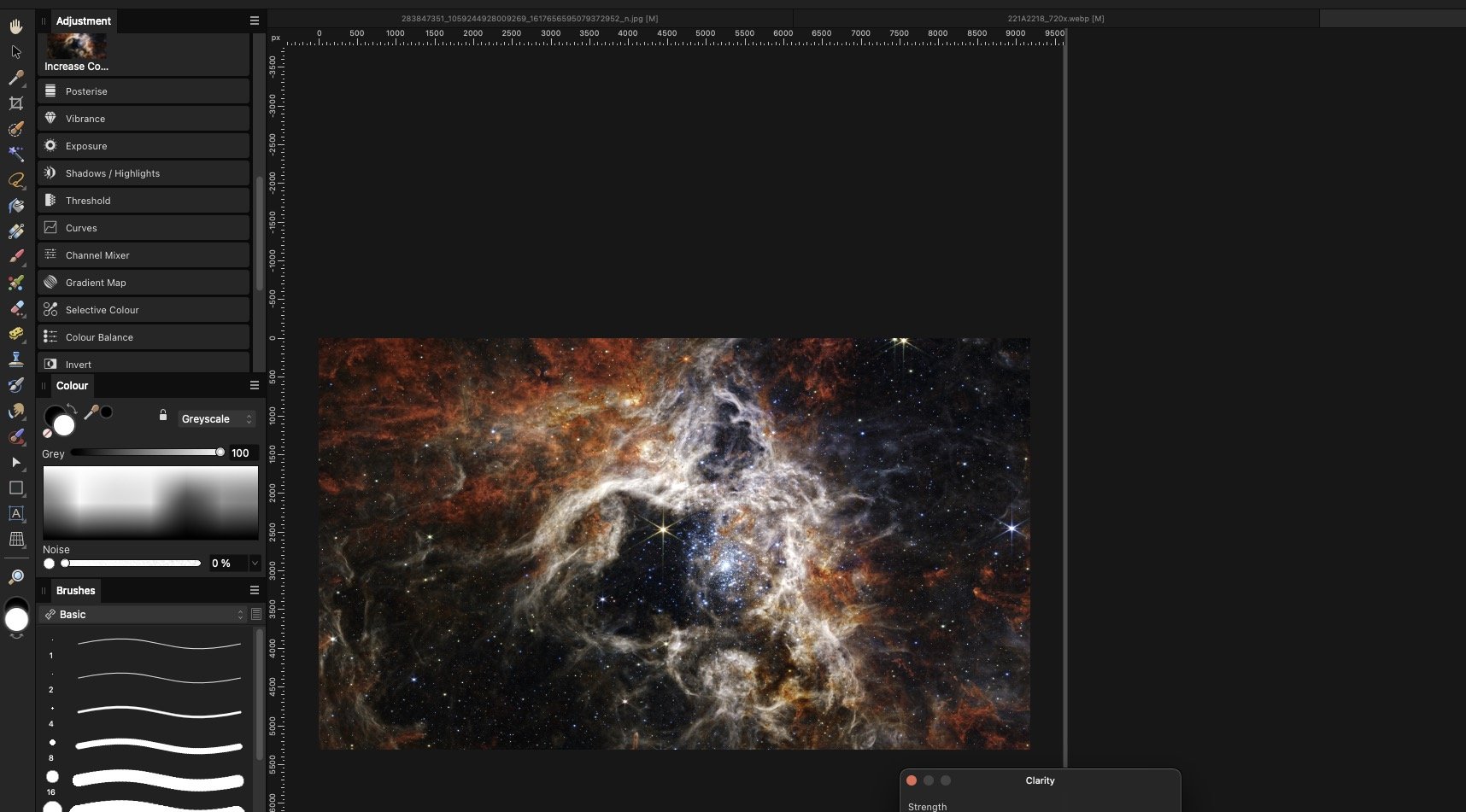Set colour to none using red-slash swatch
The height and width of the screenshot is (812, 1466).
(x=47, y=434)
